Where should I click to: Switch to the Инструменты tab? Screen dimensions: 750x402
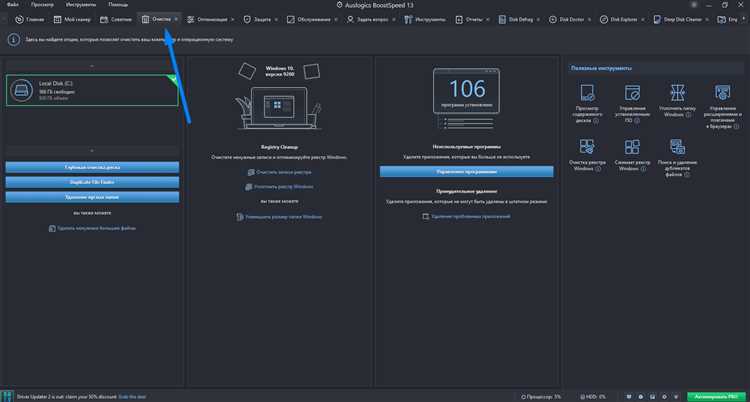pyautogui.click(x=425, y=20)
